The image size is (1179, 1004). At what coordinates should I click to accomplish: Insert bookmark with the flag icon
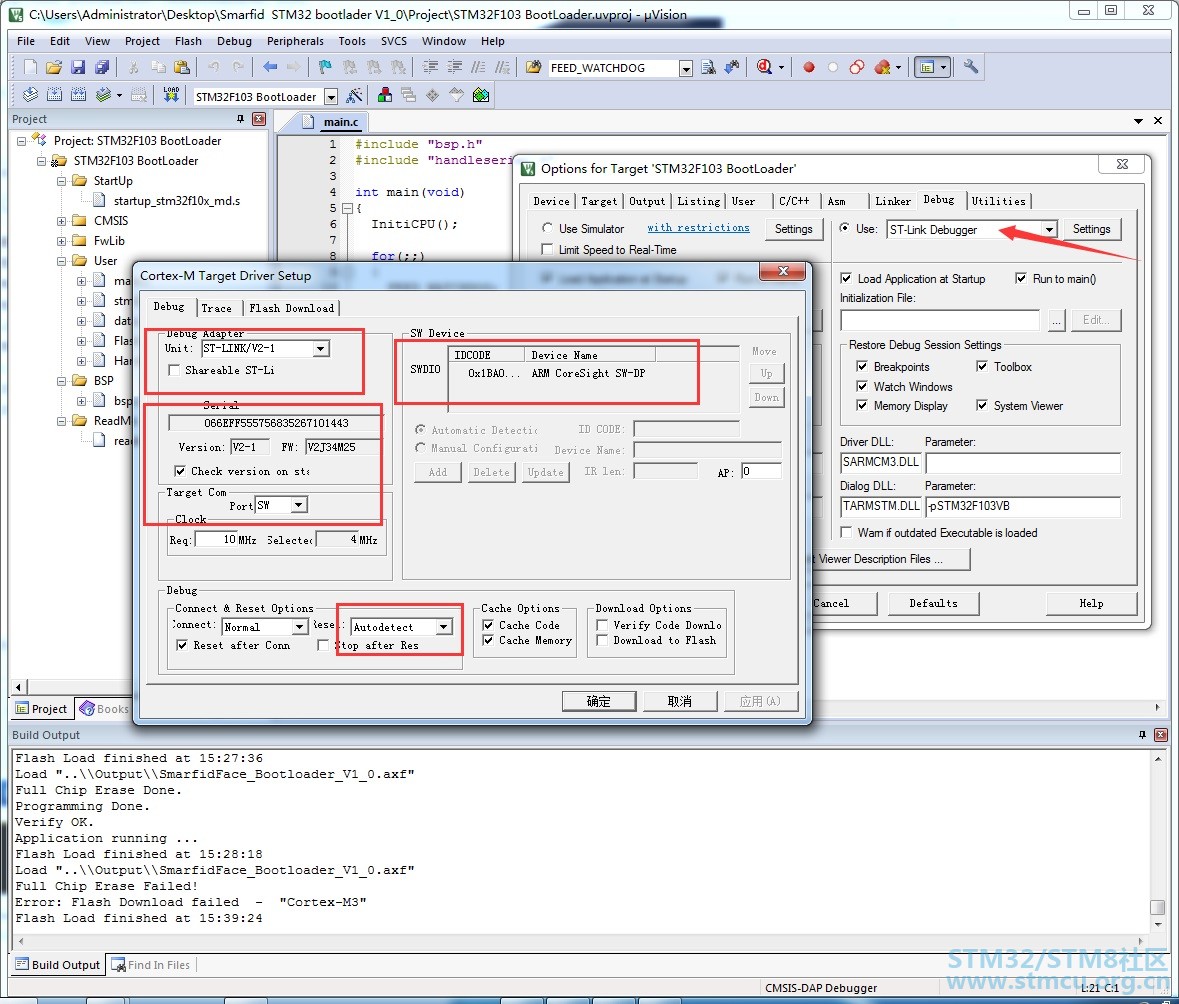(x=325, y=67)
